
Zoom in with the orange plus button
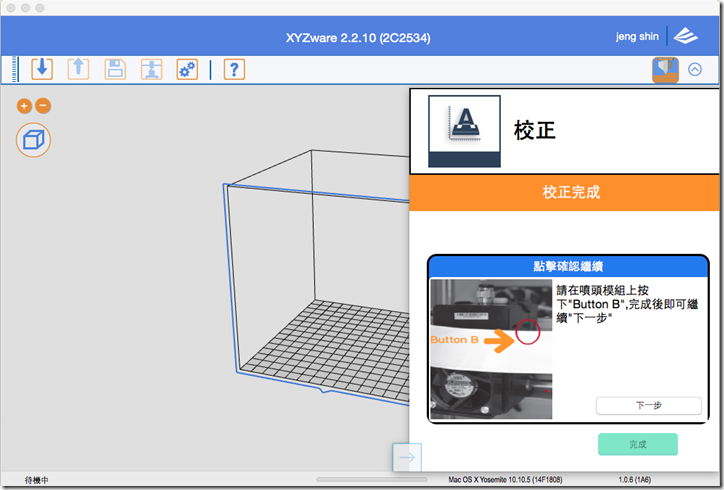(24, 106)
